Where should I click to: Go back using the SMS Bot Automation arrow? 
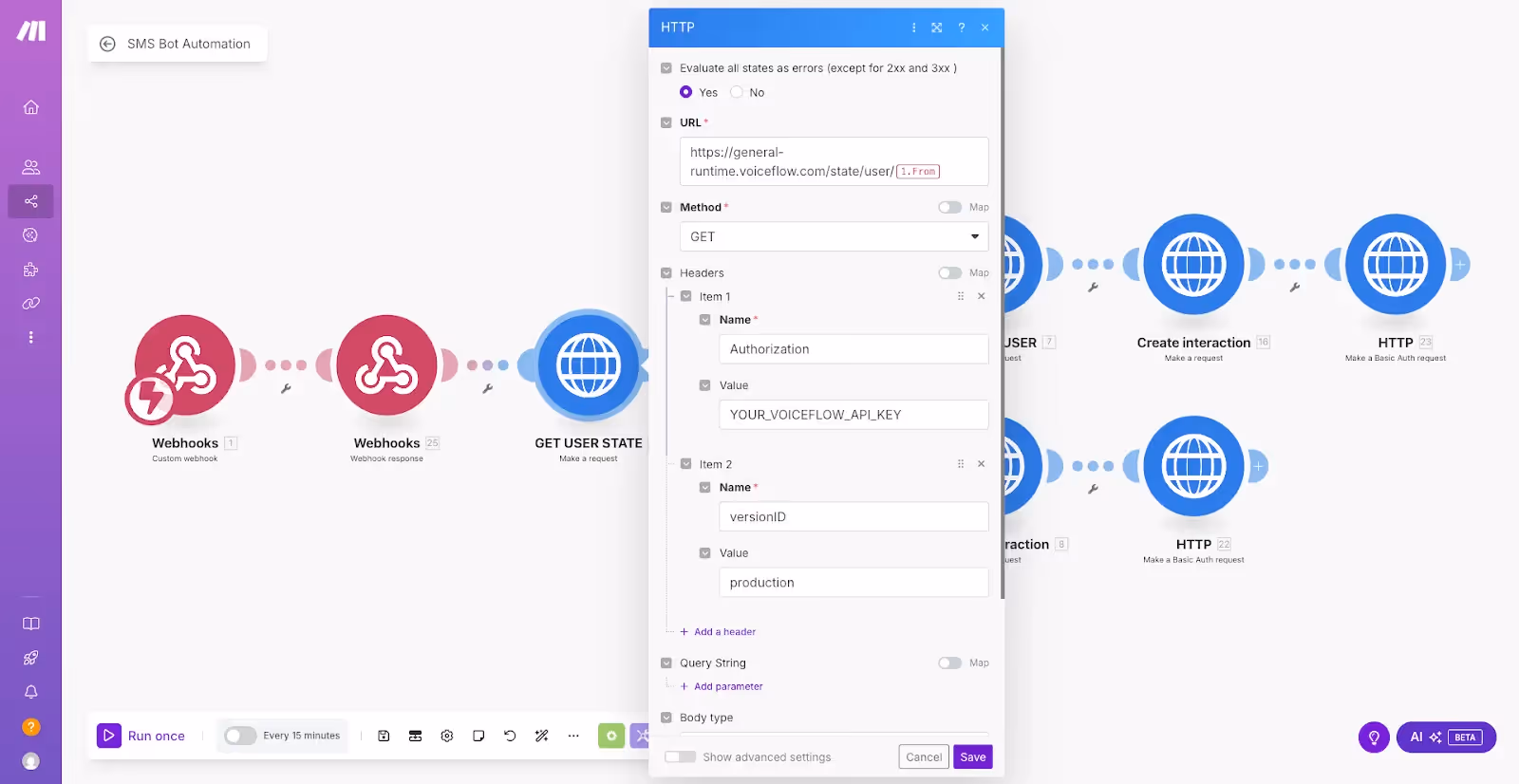pyautogui.click(x=107, y=44)
